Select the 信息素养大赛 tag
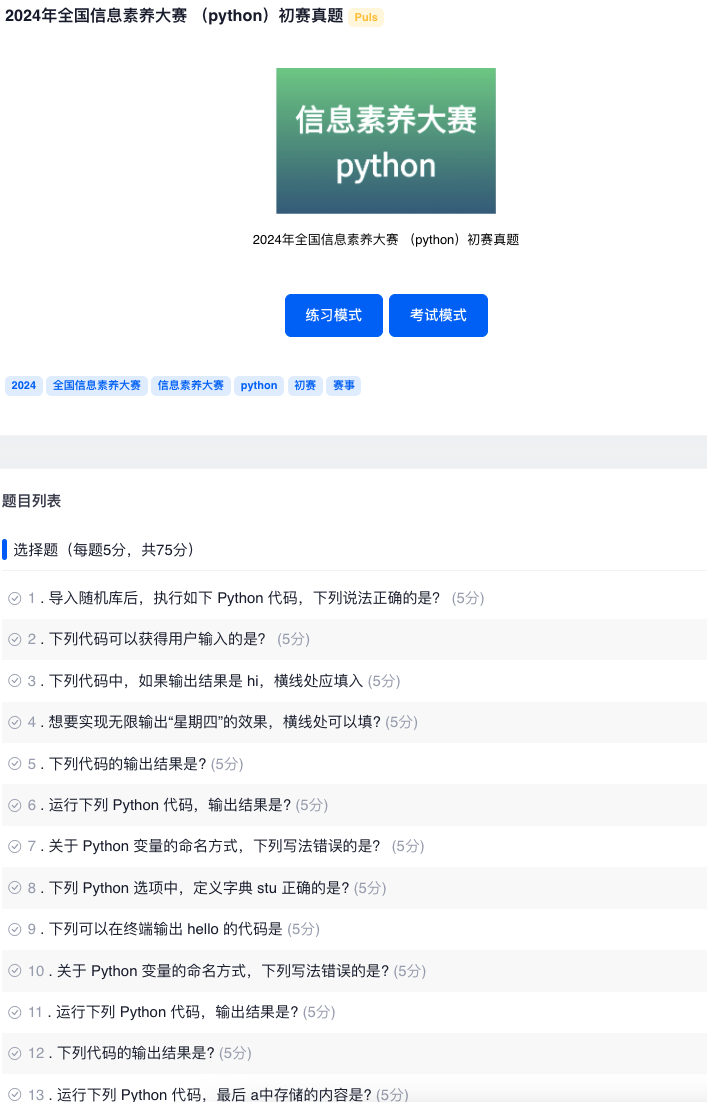The height and width of the screenshot is (1102, 707). click(x=190, y=385)
